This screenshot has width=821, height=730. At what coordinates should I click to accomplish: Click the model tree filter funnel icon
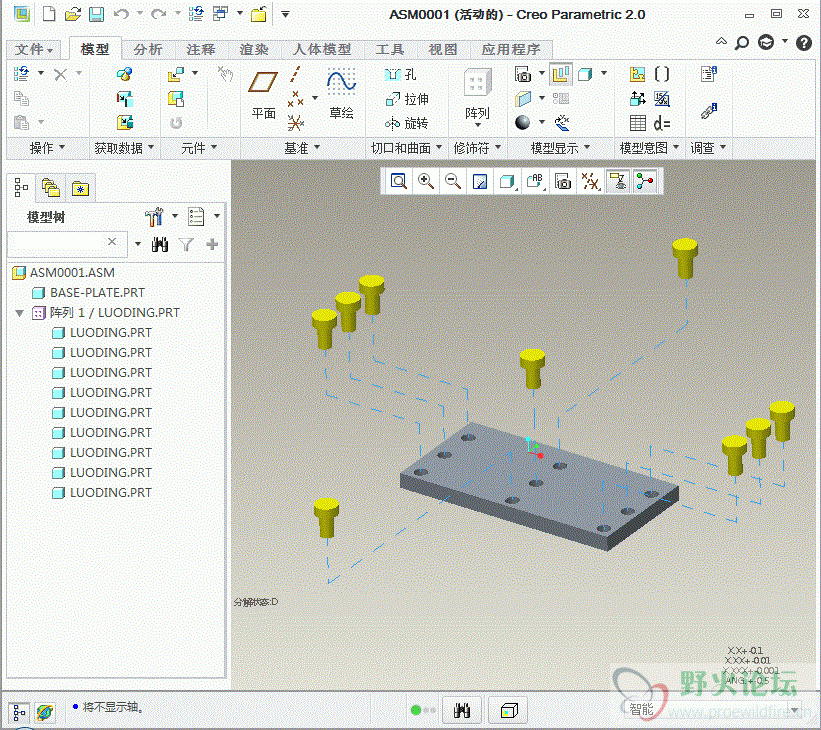186,244
